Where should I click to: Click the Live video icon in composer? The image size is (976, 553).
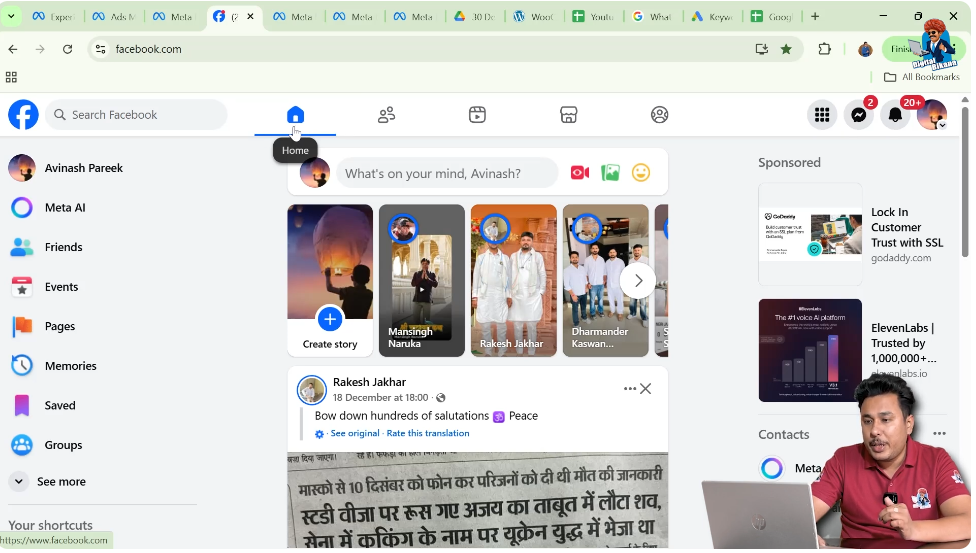(580, 173)
